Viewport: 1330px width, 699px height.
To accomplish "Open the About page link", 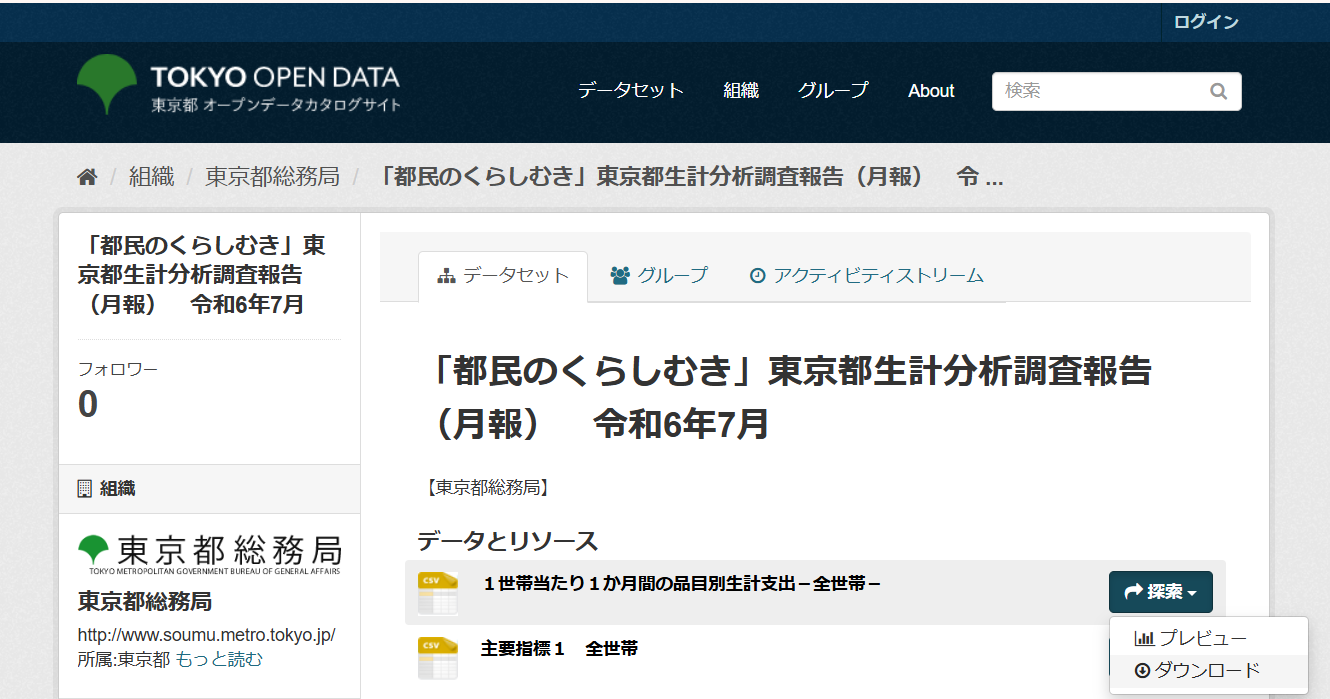I will point(931,91).
